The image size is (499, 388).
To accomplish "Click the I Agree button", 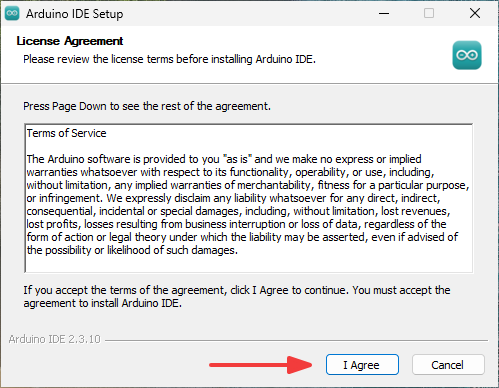I will click(362, 365).
